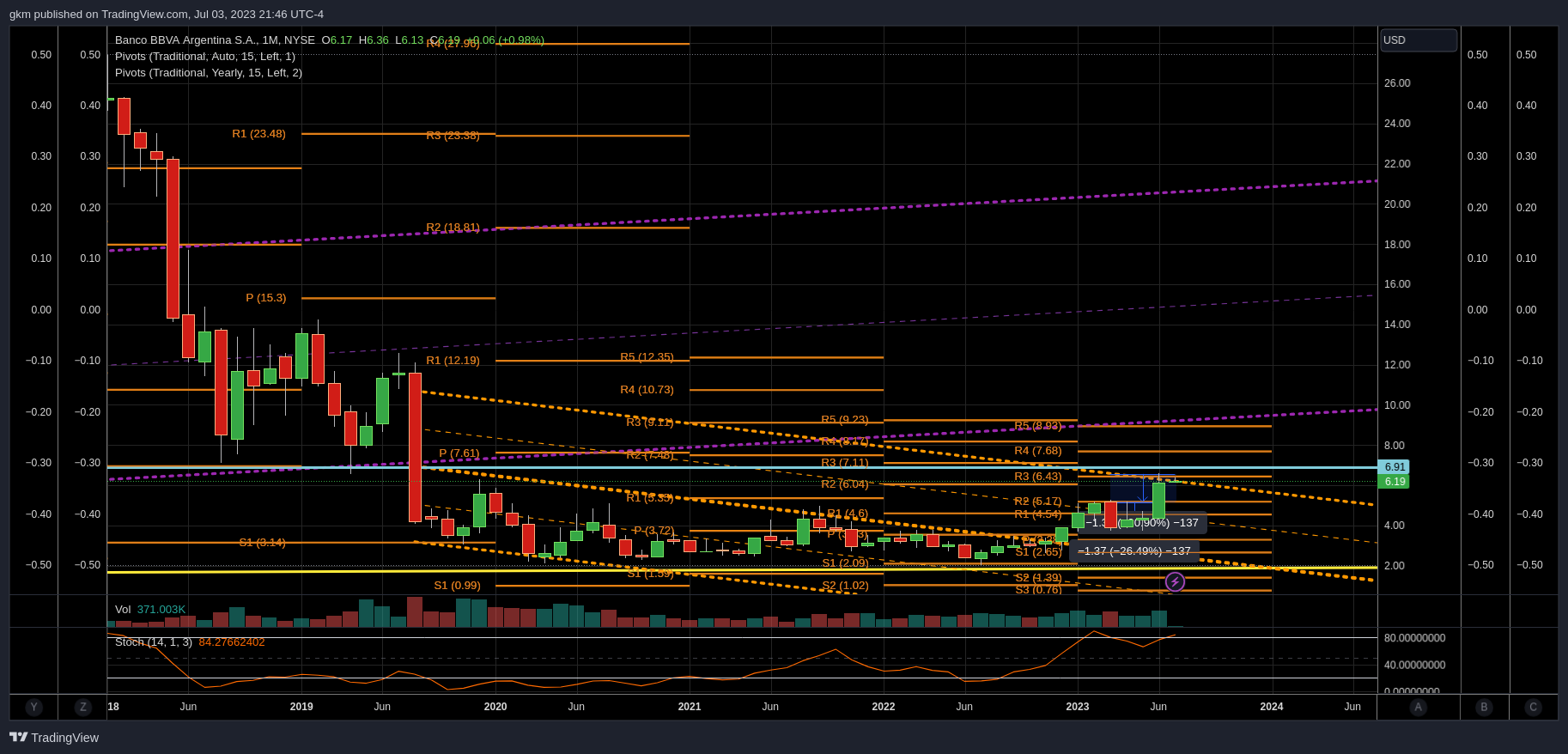Open the USD currency selector

[x=1418, y=40]
